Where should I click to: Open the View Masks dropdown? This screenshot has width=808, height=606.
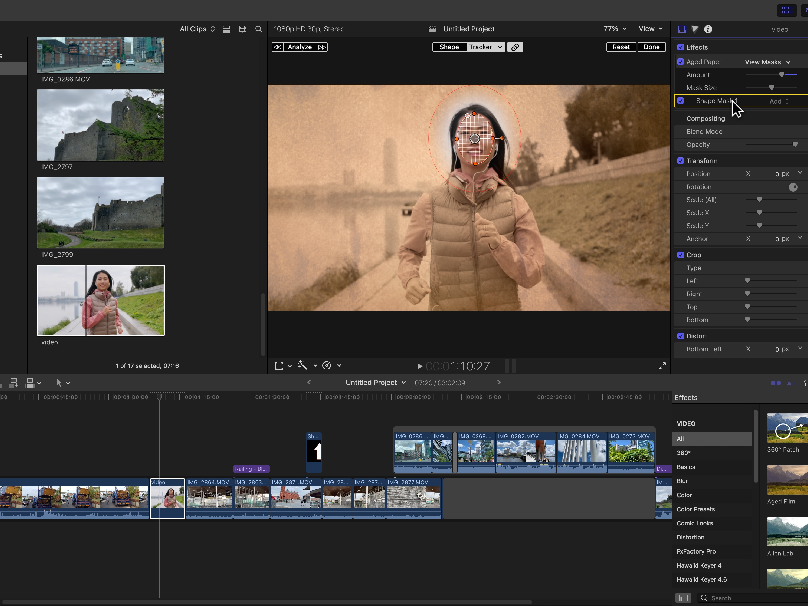point(767,62)
